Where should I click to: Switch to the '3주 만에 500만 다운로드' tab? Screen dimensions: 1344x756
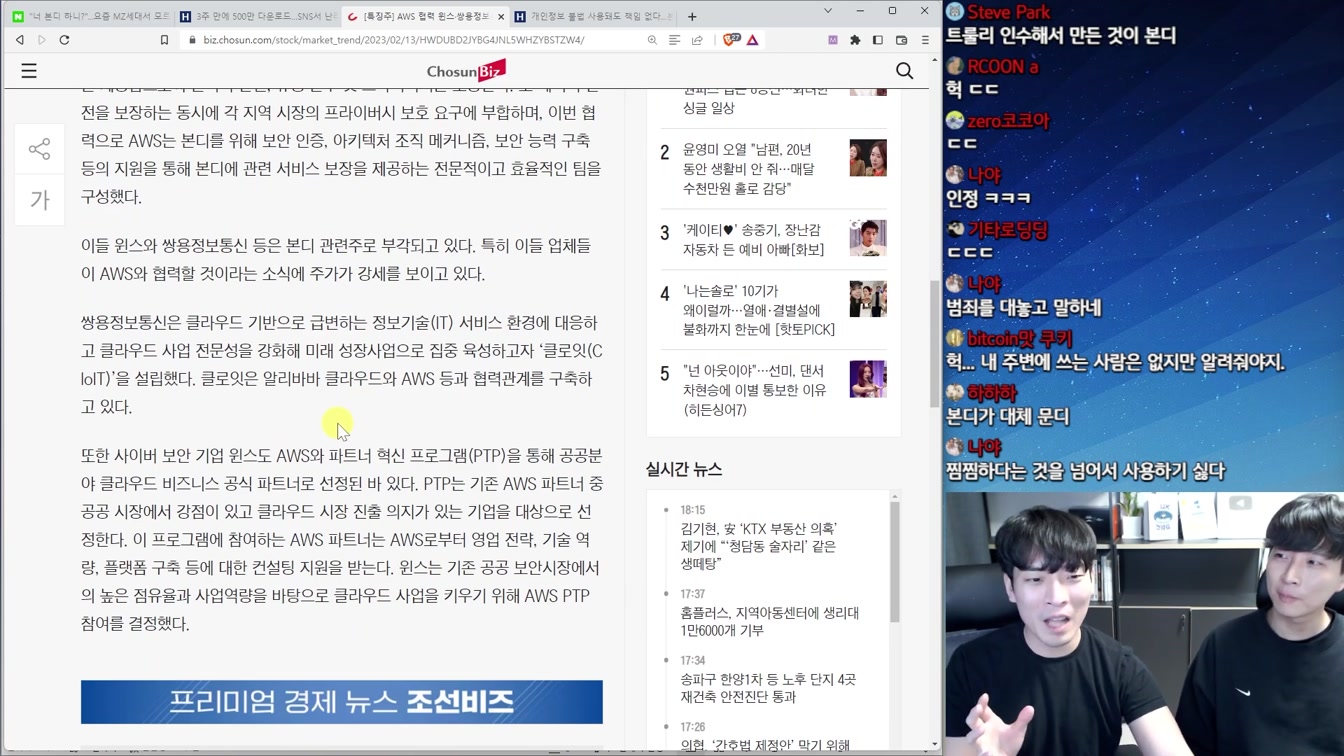(257, 16)
